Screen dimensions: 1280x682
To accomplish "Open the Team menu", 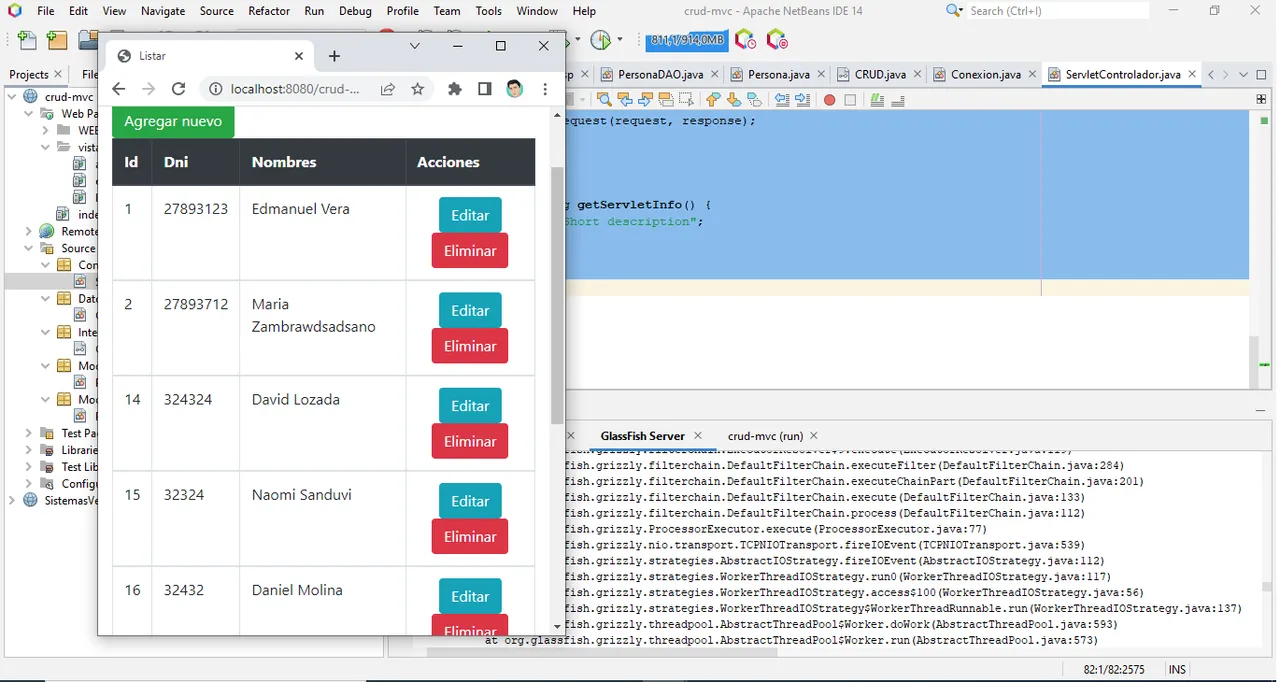I will point(447,11).
